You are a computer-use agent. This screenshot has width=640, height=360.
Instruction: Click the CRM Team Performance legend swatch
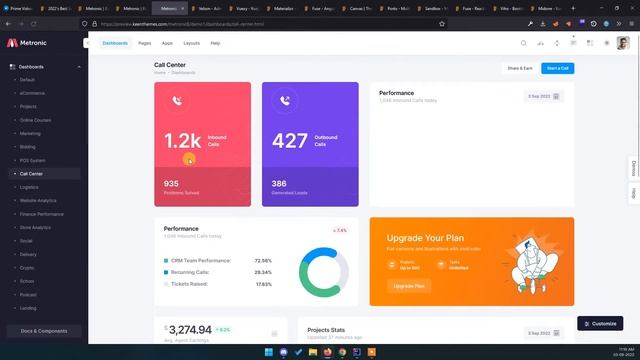tap(166, 260)
